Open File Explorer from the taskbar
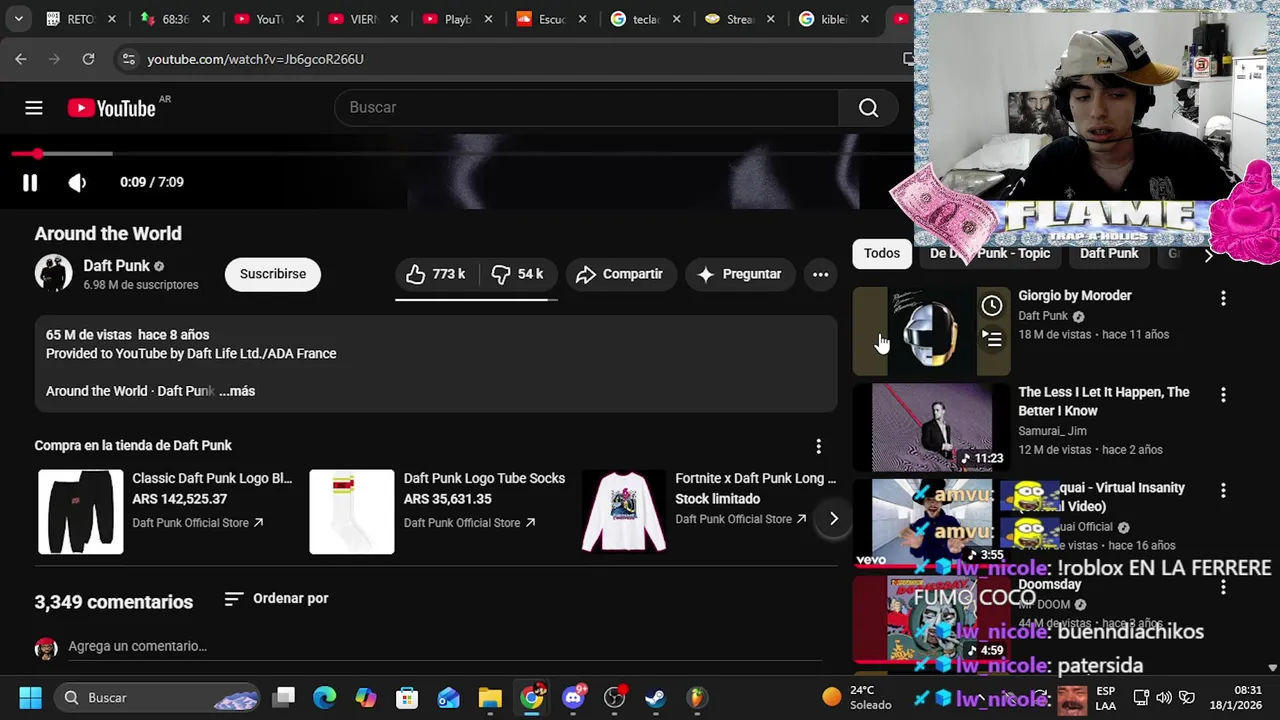 (490, 698)
